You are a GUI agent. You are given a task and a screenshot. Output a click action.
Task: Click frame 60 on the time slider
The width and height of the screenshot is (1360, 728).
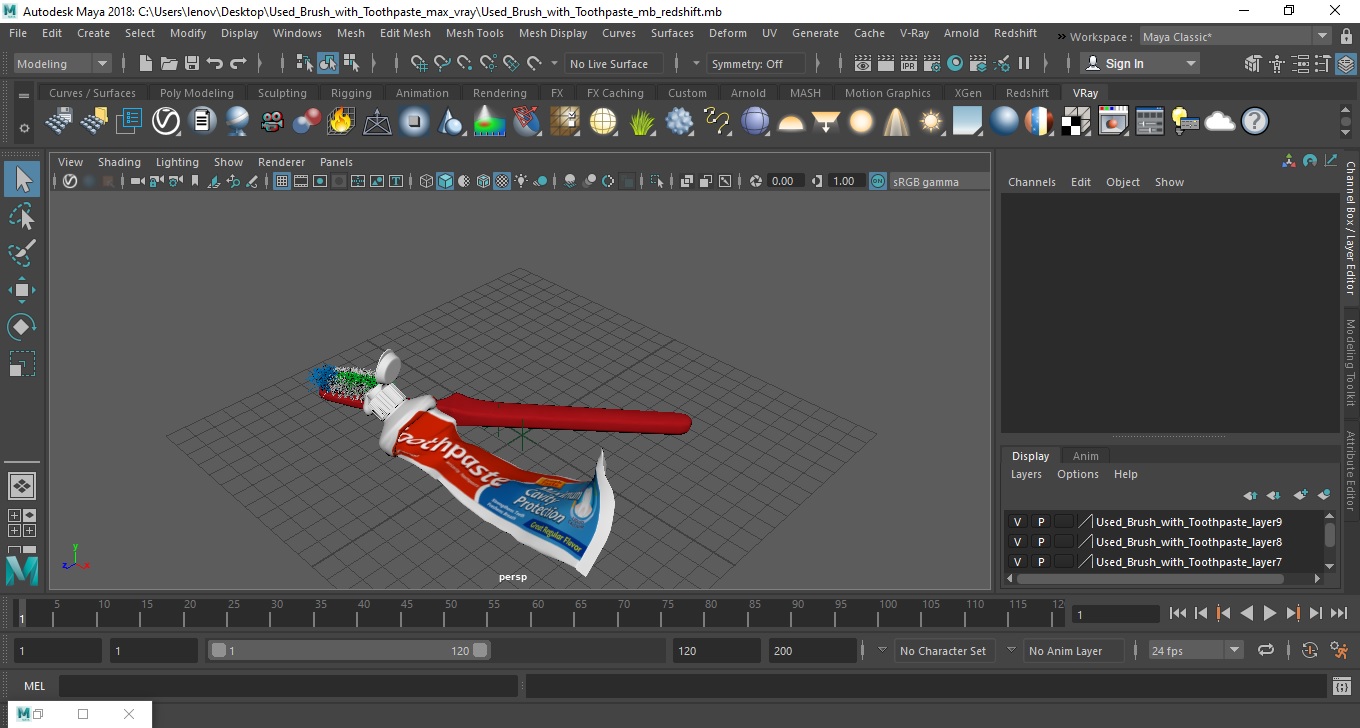click(538, 612)
